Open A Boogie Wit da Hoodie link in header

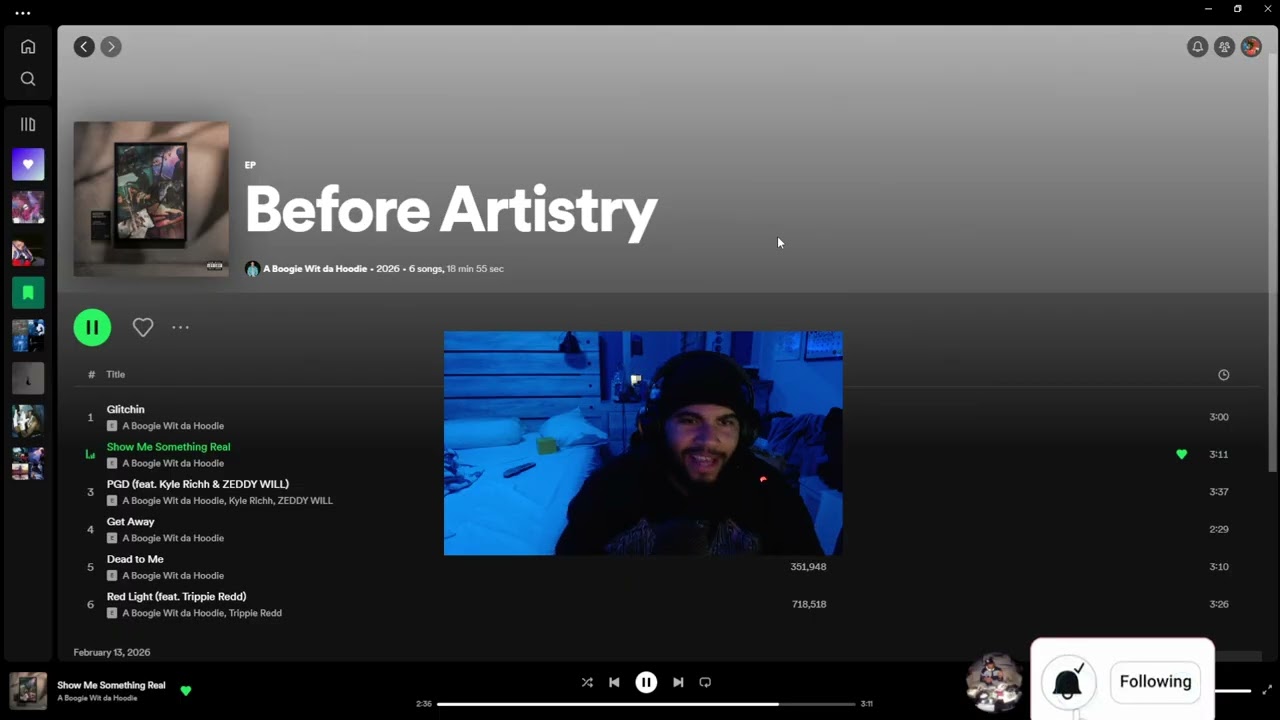click(x=314, y=269)
